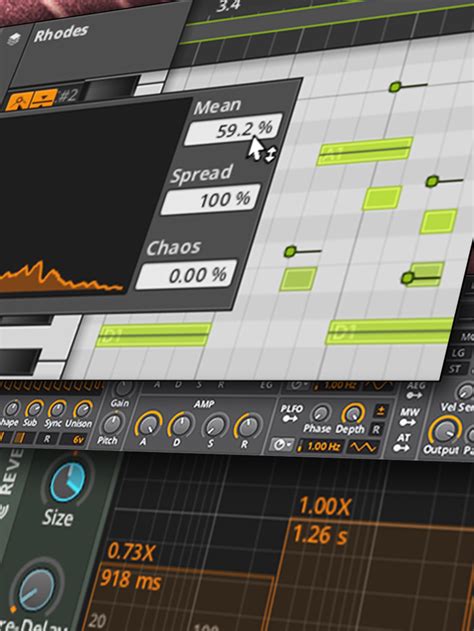Viewport: 474px width, 631px height.
Task: Click the PLFO modulation routing arrow
Action: pyautogui.click(x=289, y=419)
